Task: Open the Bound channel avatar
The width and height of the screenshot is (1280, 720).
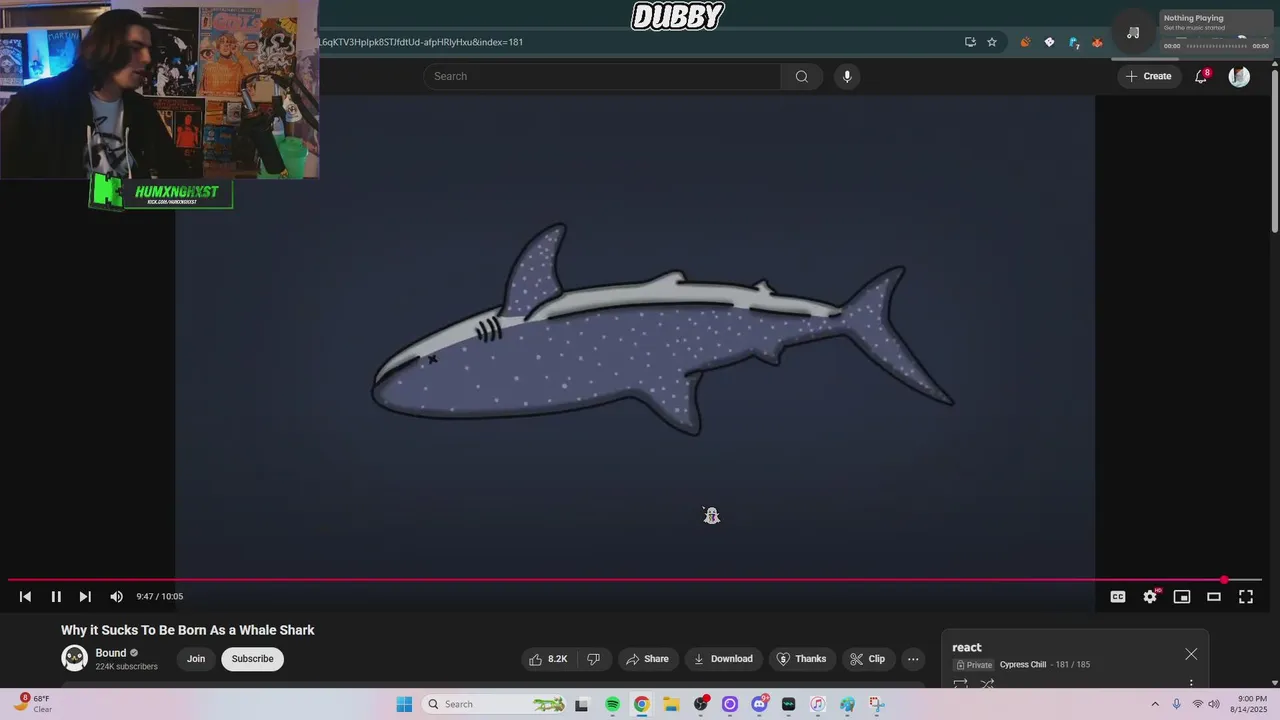Action: (x=75, y=658)
